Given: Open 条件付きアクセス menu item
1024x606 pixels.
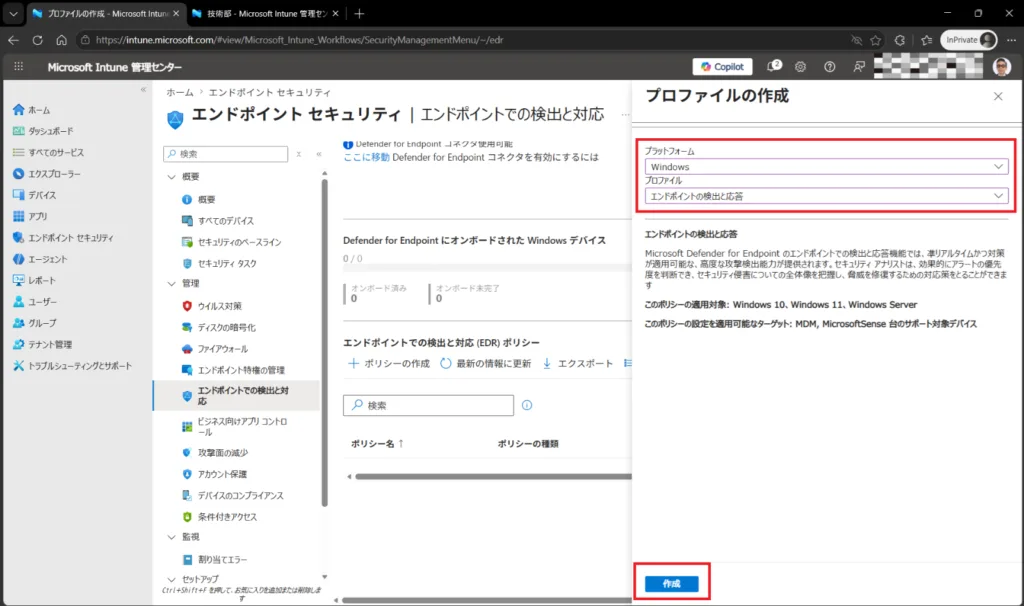Looking at the screenshot, I should coord(219,517).
